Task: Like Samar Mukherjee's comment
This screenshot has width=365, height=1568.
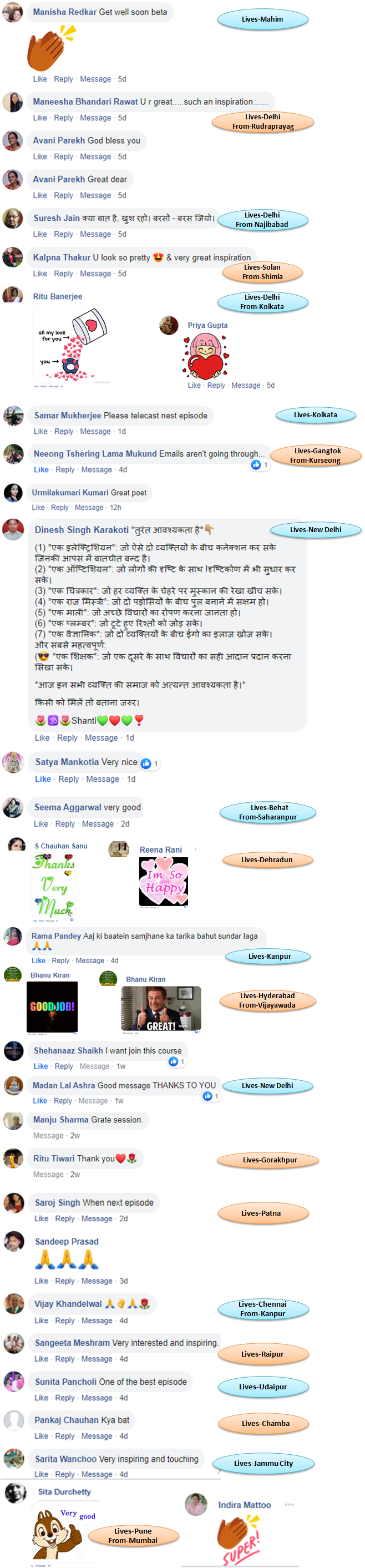Action: [40, 432]
